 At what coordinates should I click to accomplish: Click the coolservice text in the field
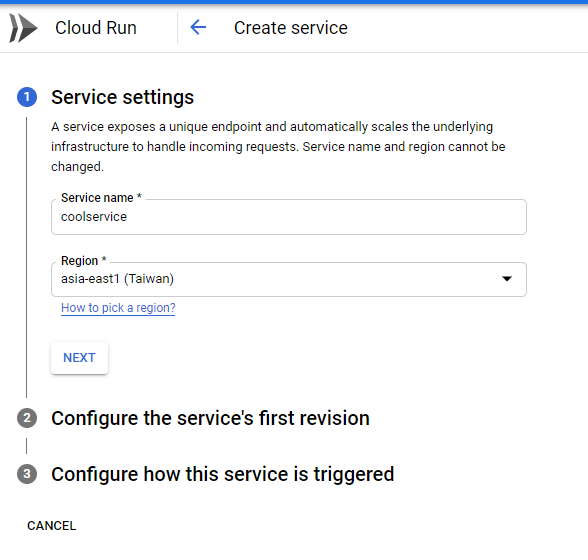click(x=94, y=217)
